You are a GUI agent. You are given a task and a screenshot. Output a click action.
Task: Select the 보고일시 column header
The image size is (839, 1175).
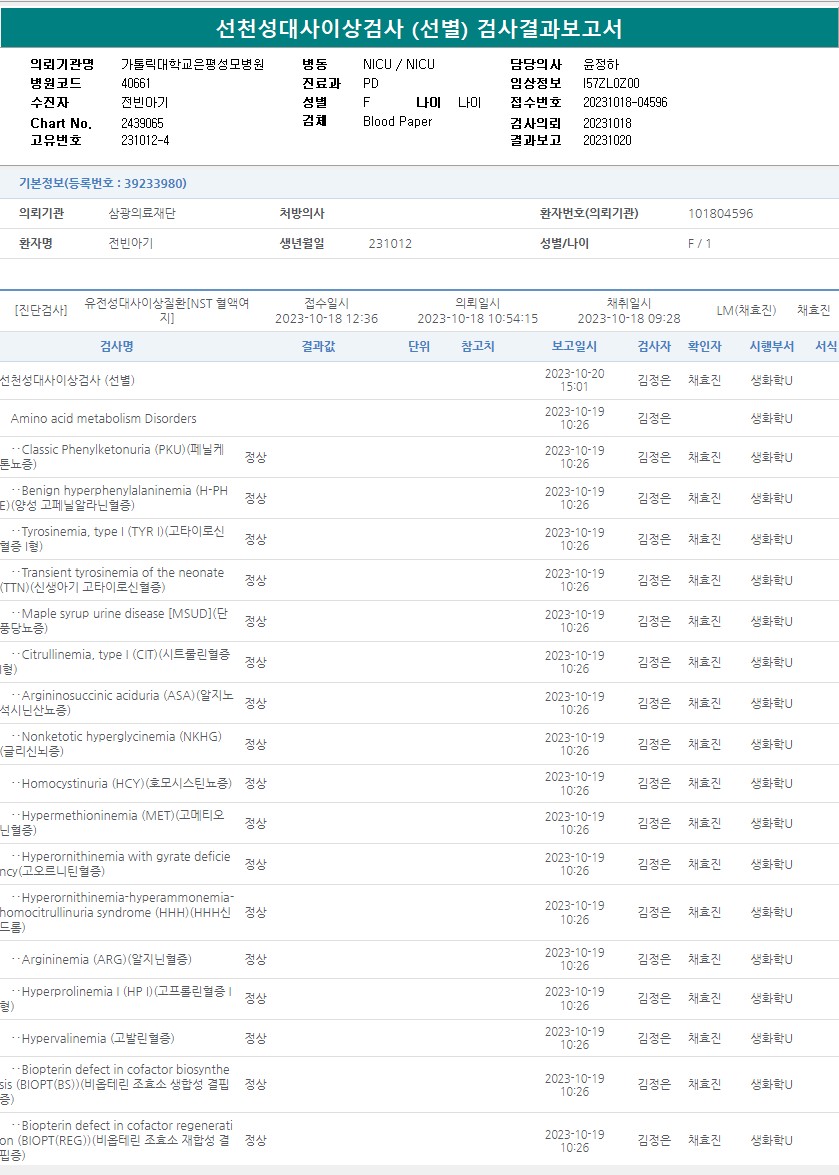574,346
